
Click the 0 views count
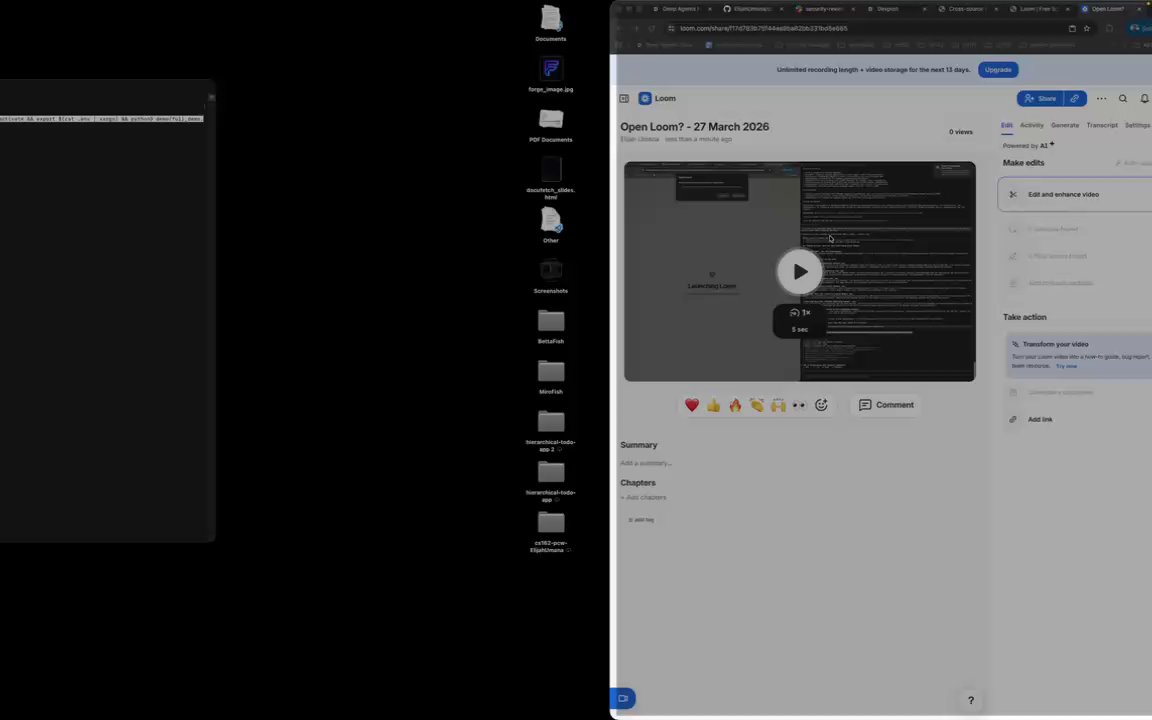tap(960, 132)
